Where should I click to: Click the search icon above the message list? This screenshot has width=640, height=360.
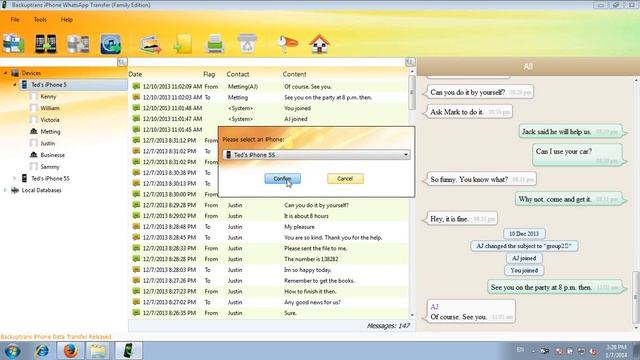click(x=410, y=62)
